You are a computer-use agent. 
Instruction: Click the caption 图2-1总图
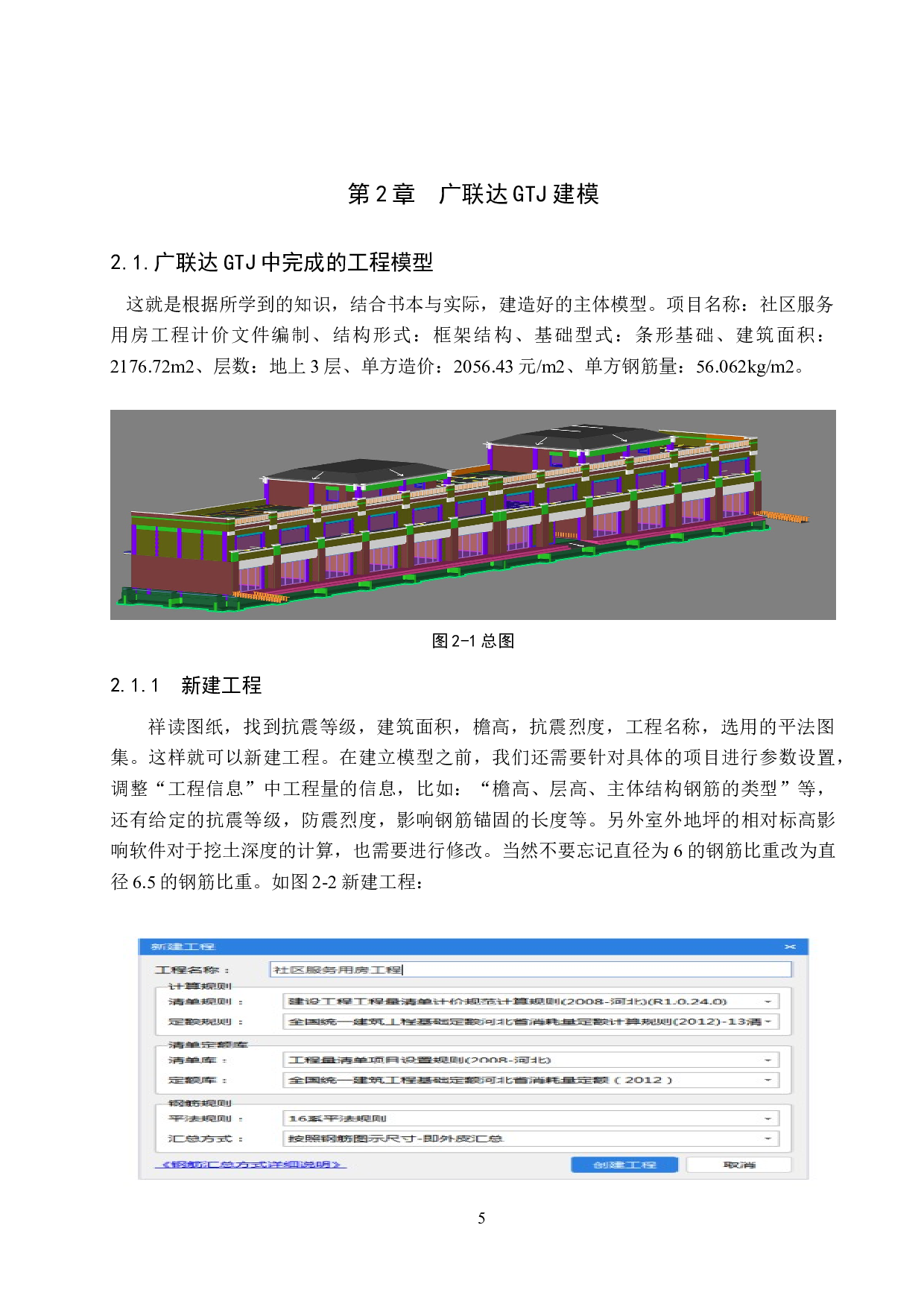pos(473,641)
